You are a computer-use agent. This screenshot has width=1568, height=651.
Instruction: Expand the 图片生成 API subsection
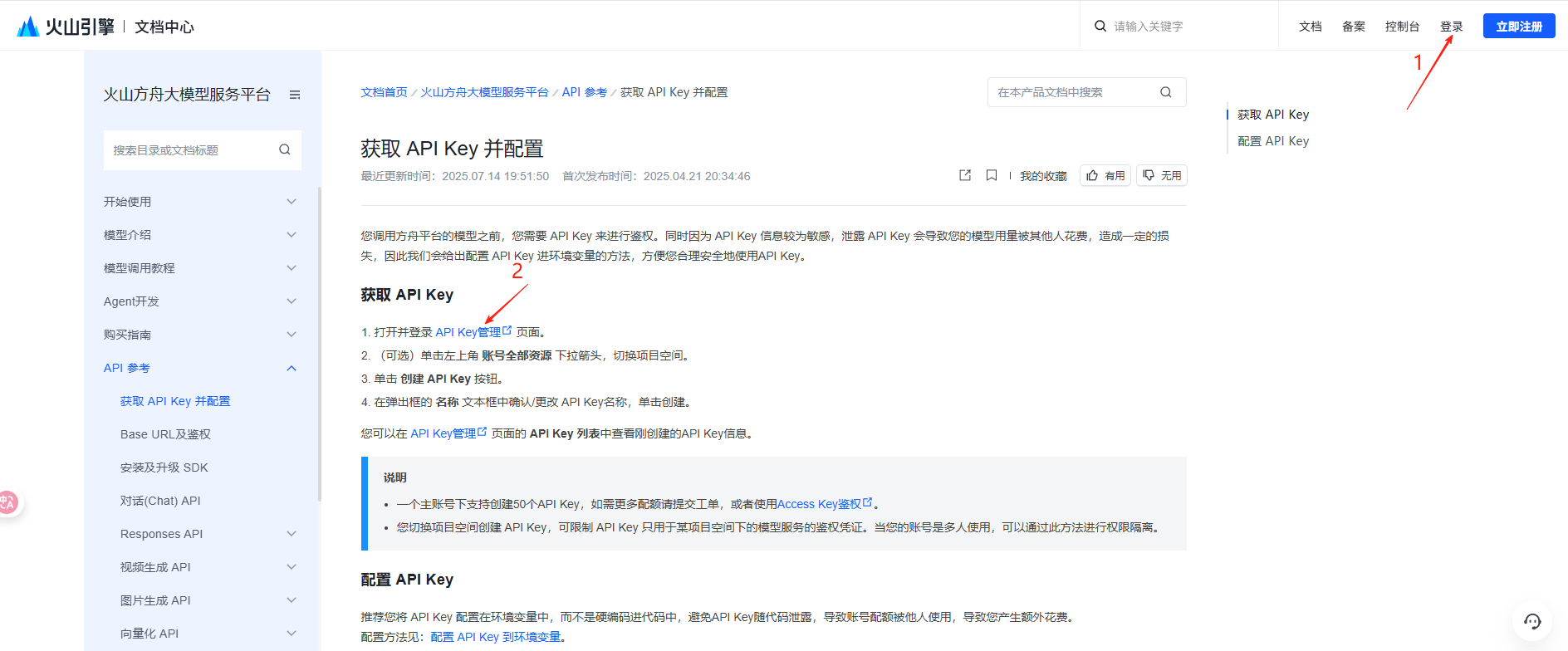(x=292, y=600)
